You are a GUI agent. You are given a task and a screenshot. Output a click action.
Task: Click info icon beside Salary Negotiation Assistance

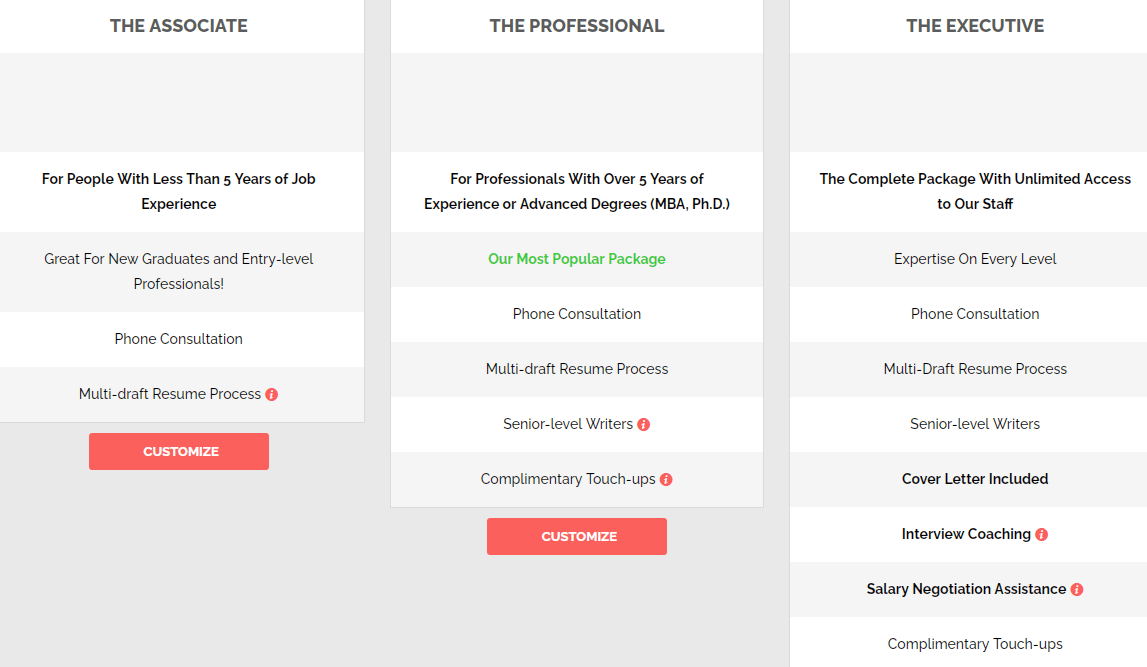click(x=1077, y=589)
